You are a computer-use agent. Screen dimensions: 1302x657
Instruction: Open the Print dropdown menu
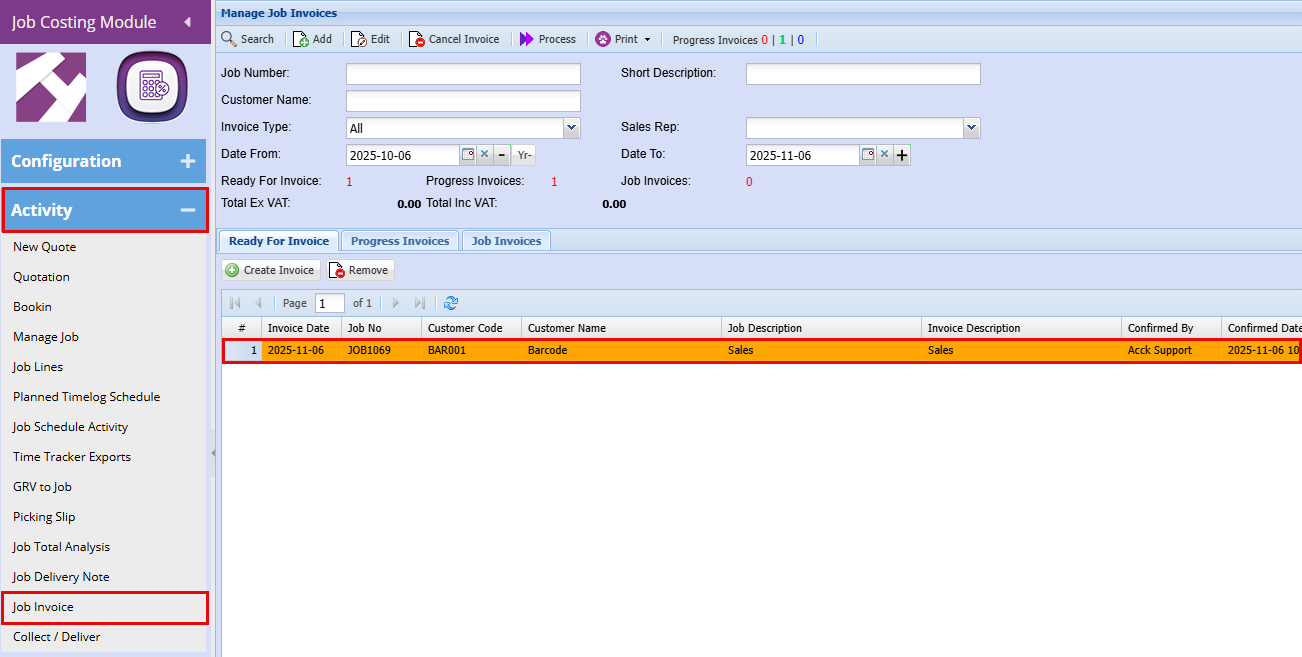pyautogui.click(x=623, y=39)
